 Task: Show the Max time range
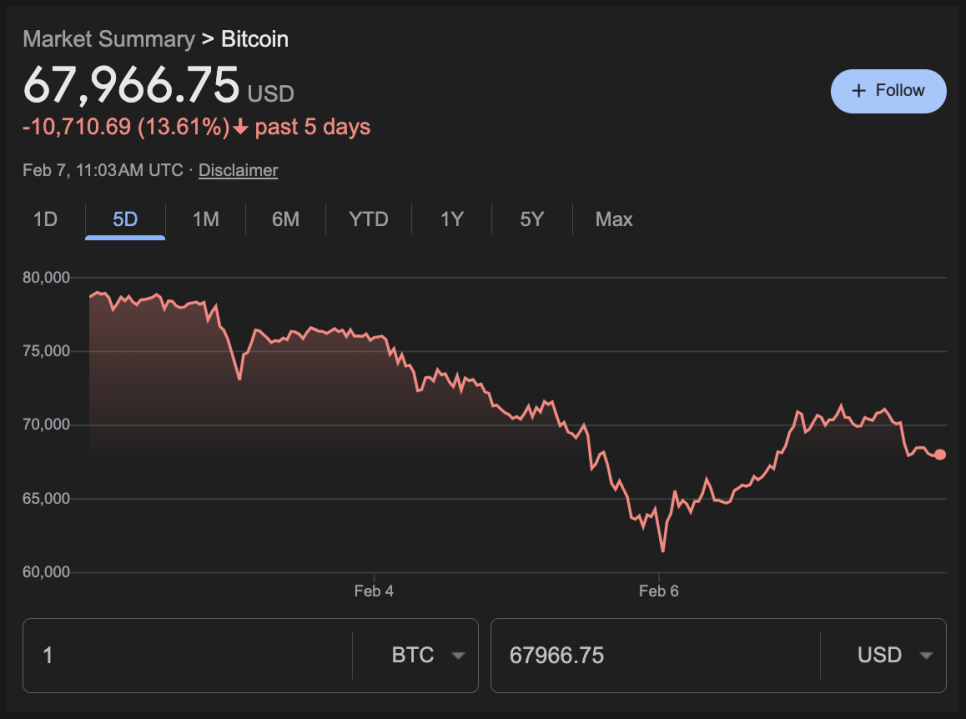613,219
